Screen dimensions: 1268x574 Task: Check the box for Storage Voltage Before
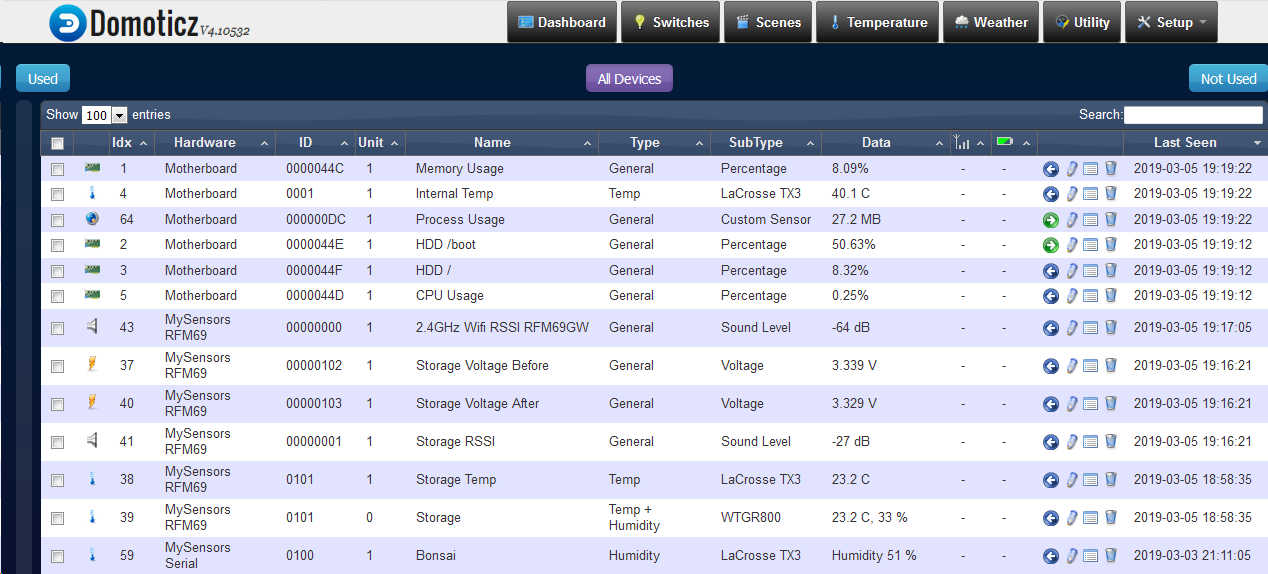tap(58, 366)
